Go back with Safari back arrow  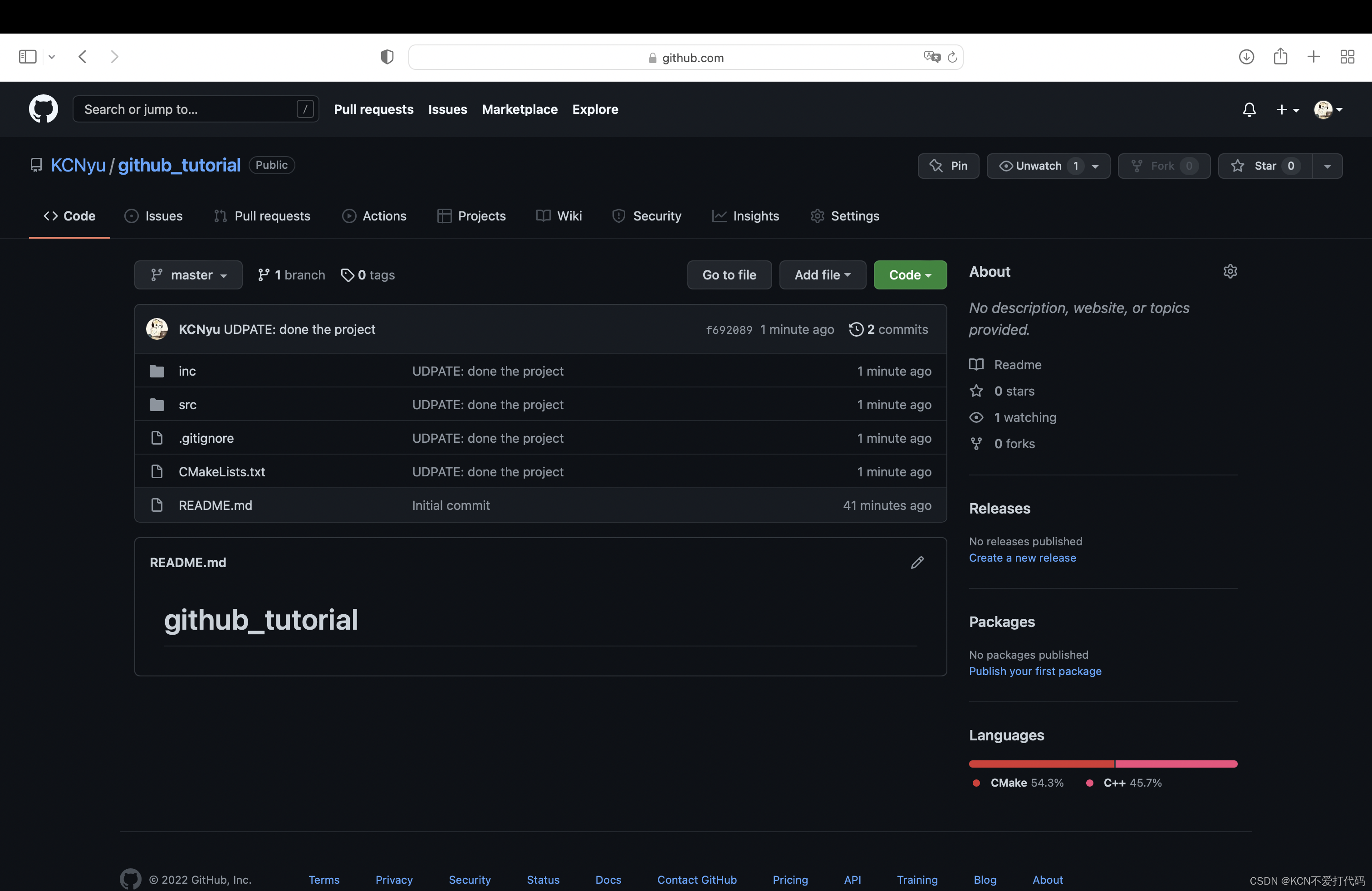83,56
